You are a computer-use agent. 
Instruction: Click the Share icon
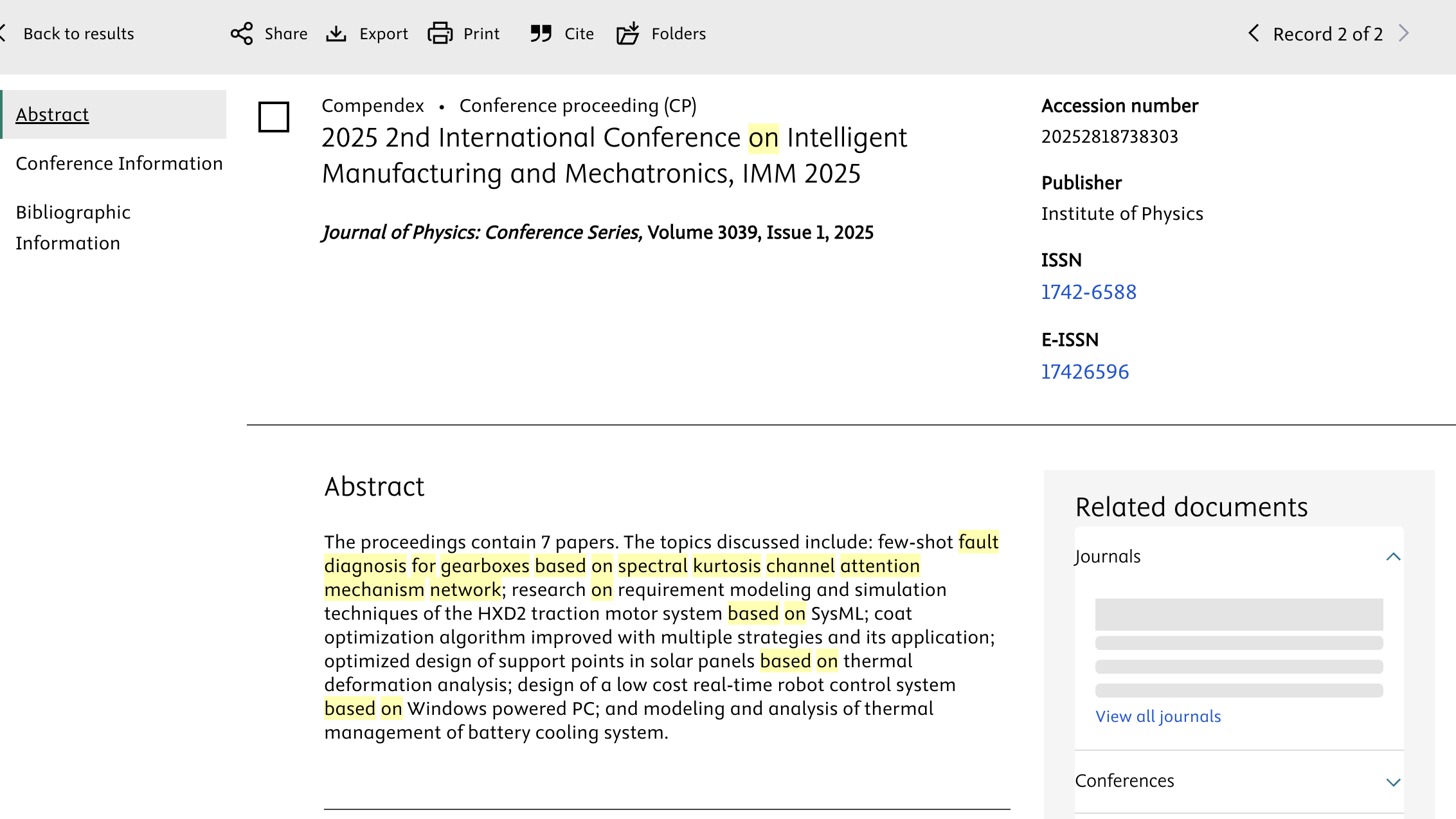coord(242,33)
